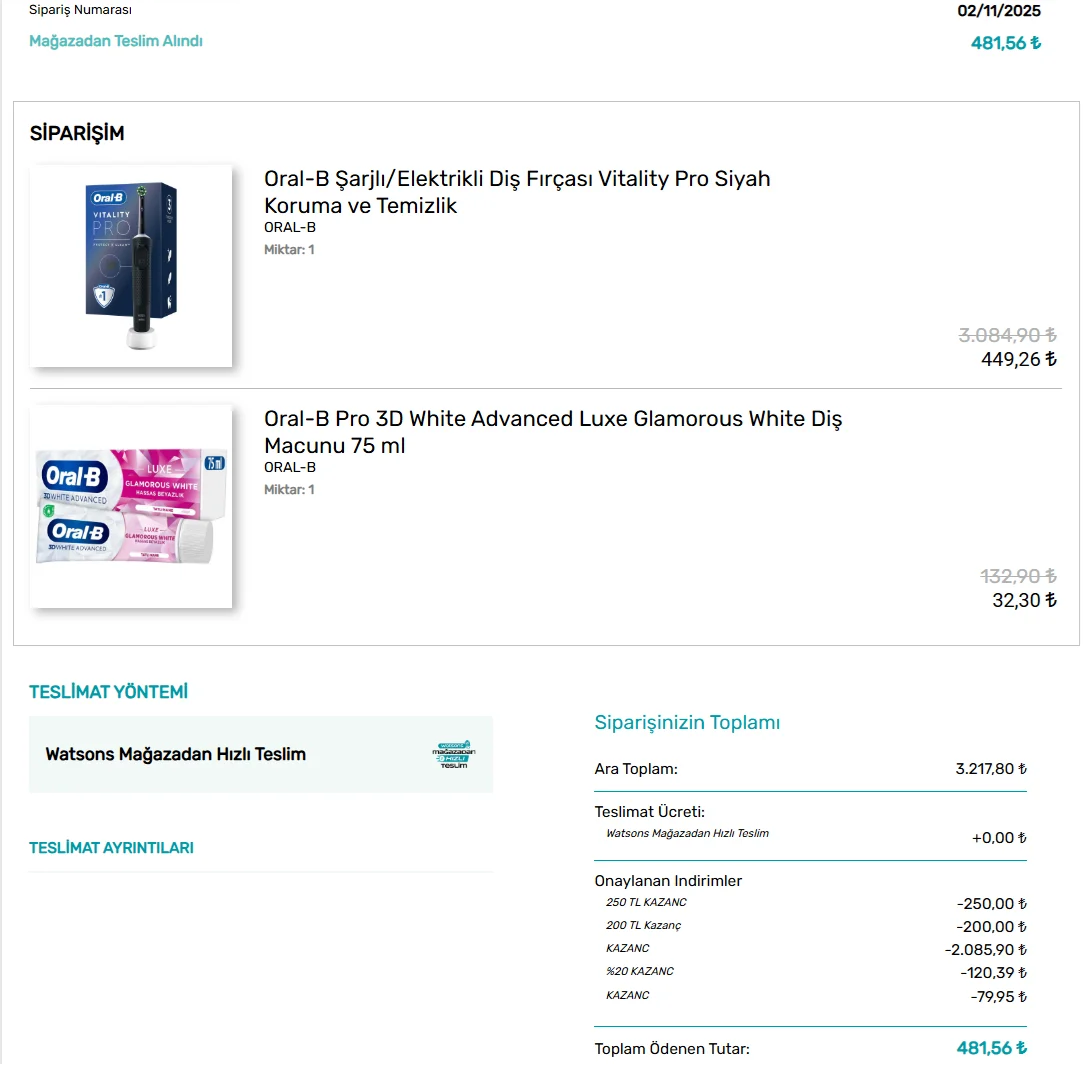Click the Toplam Ödenen Tutar 481,56 ₺ amount
The width and height of the screenshot is (1084, 1065).
click(991, 1048)
